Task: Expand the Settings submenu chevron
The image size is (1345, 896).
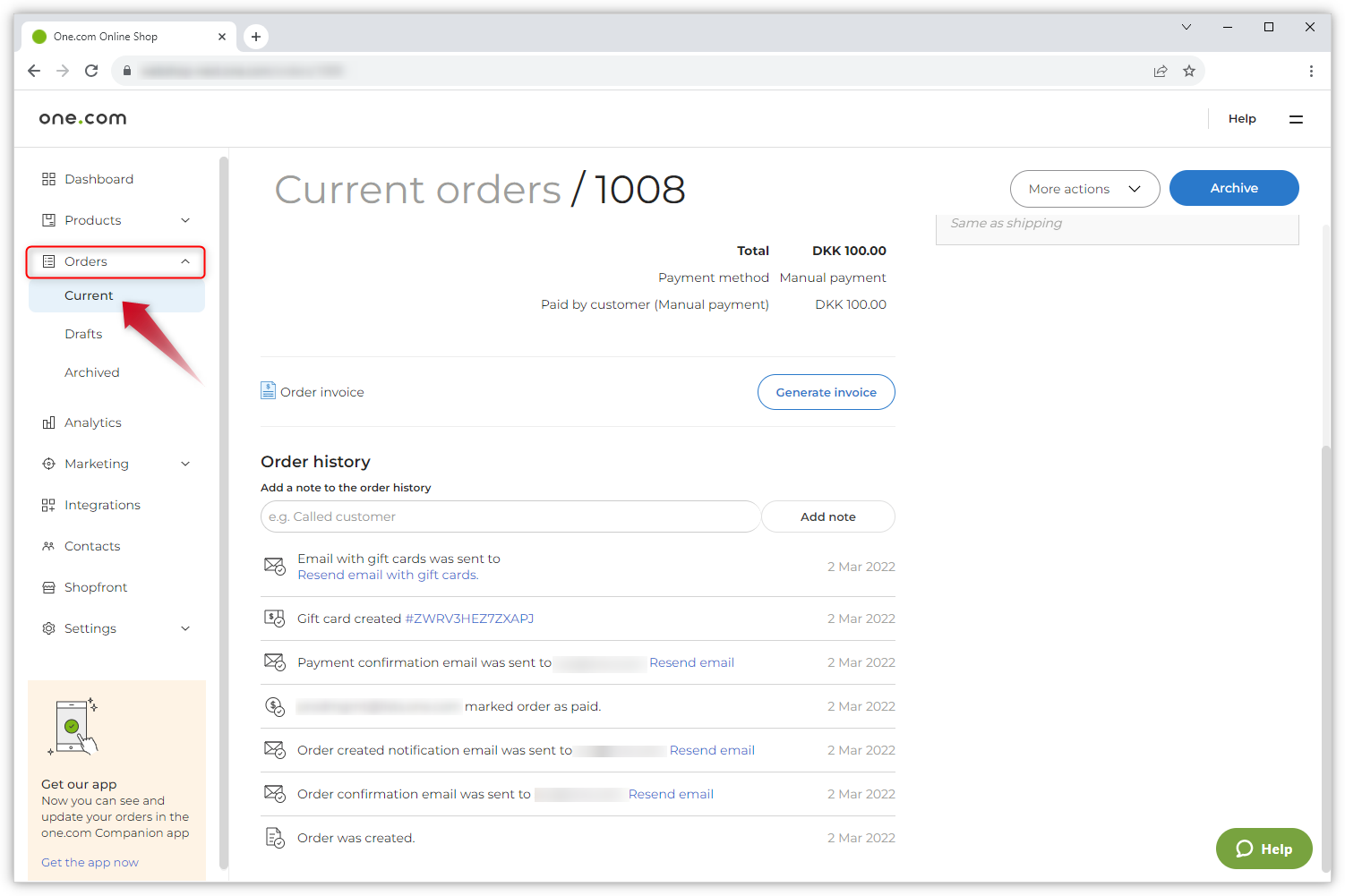Action: pos(185,628)
